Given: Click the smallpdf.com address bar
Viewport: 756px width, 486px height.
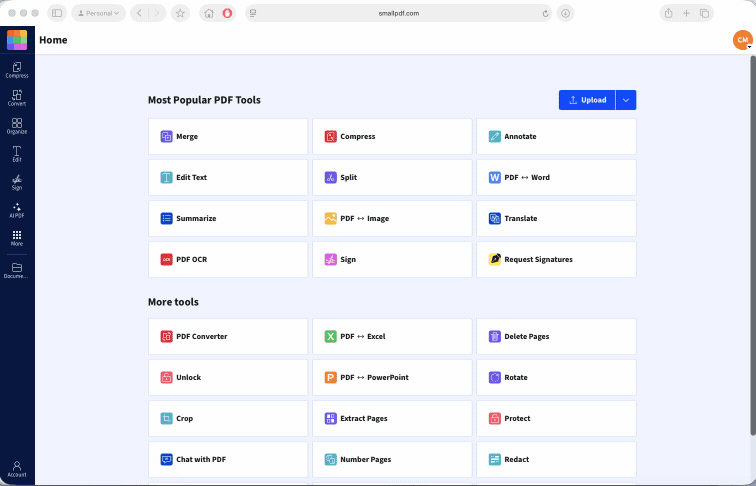Looking at the screenshot, I should tap(399, 13).
